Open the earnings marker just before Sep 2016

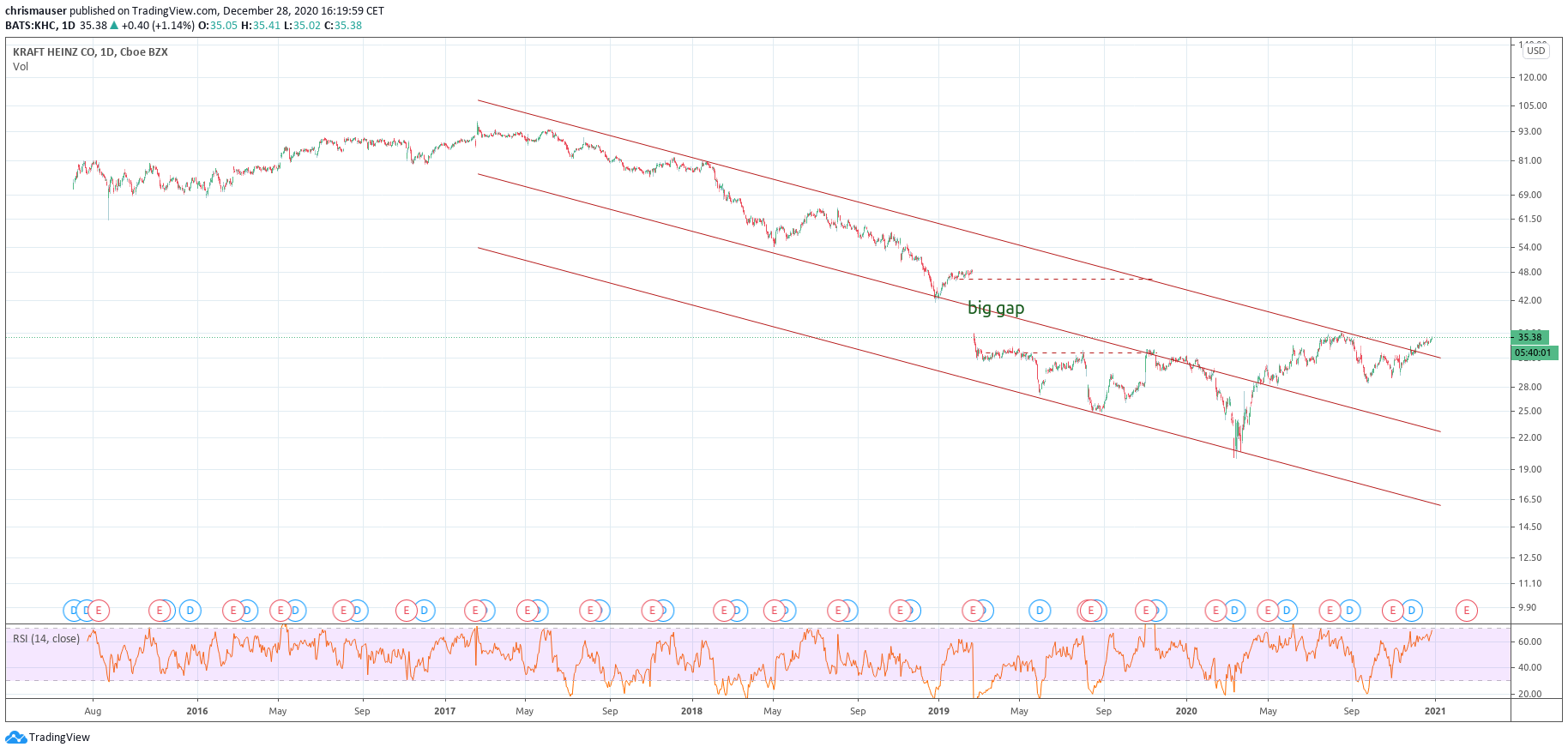(344, 611)
